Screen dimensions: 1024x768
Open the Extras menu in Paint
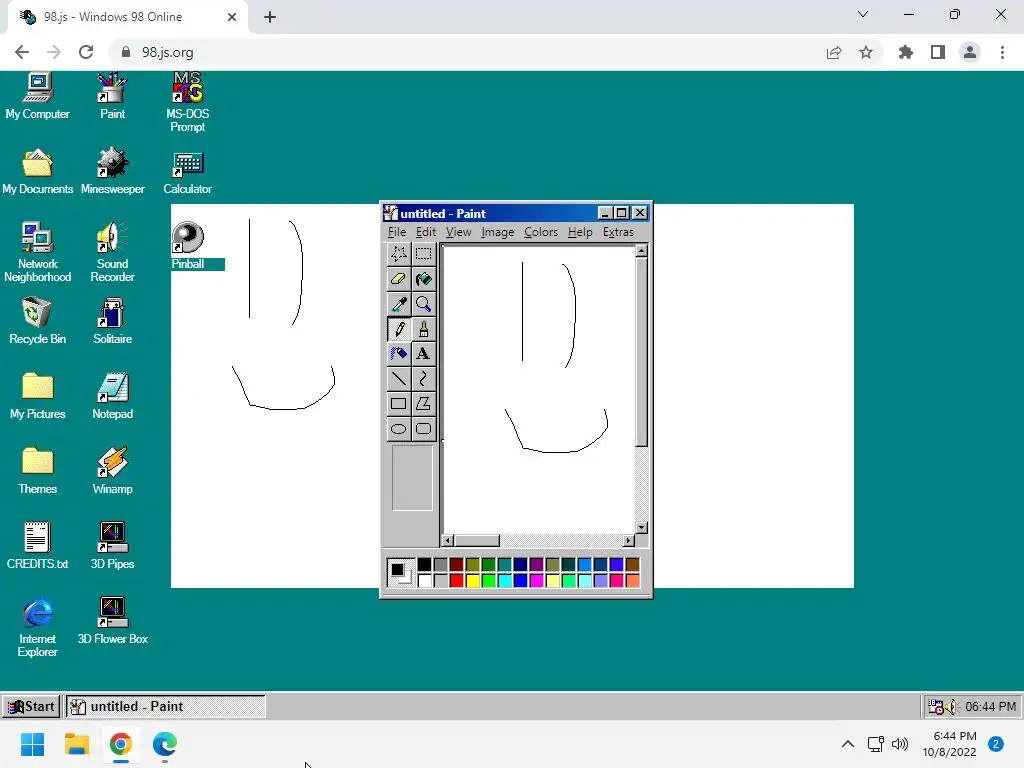coord(618,232)
